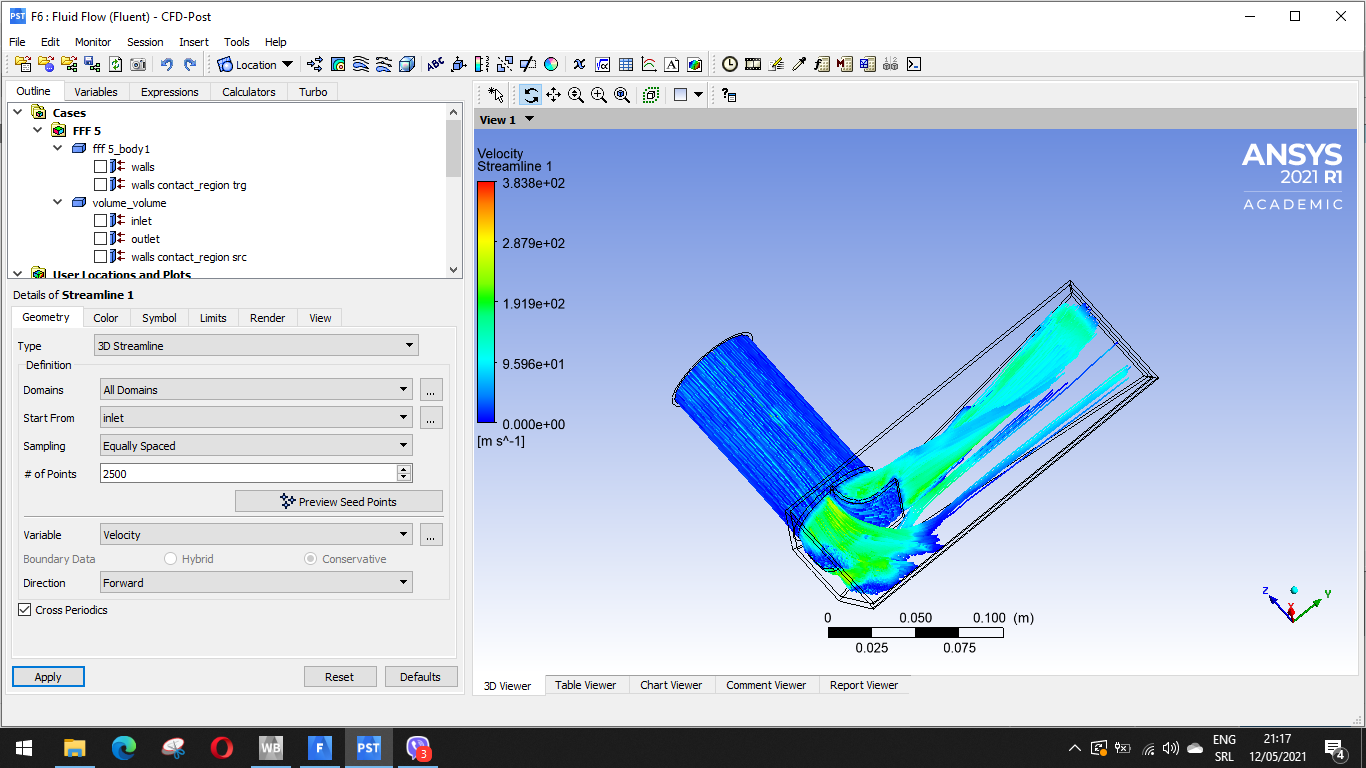Click the # of Points stepper arrows
This screenshot has width=1366, height=768.
coord(404,474)
